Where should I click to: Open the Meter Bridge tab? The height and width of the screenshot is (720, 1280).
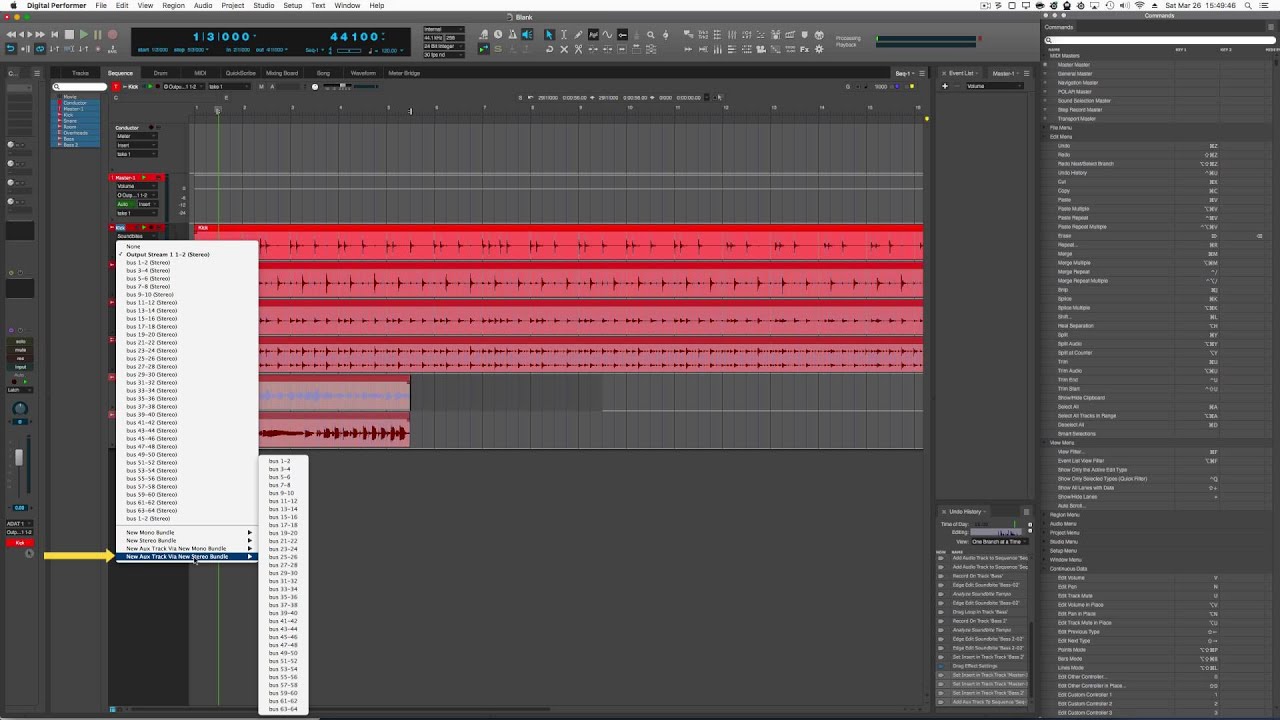404,73
